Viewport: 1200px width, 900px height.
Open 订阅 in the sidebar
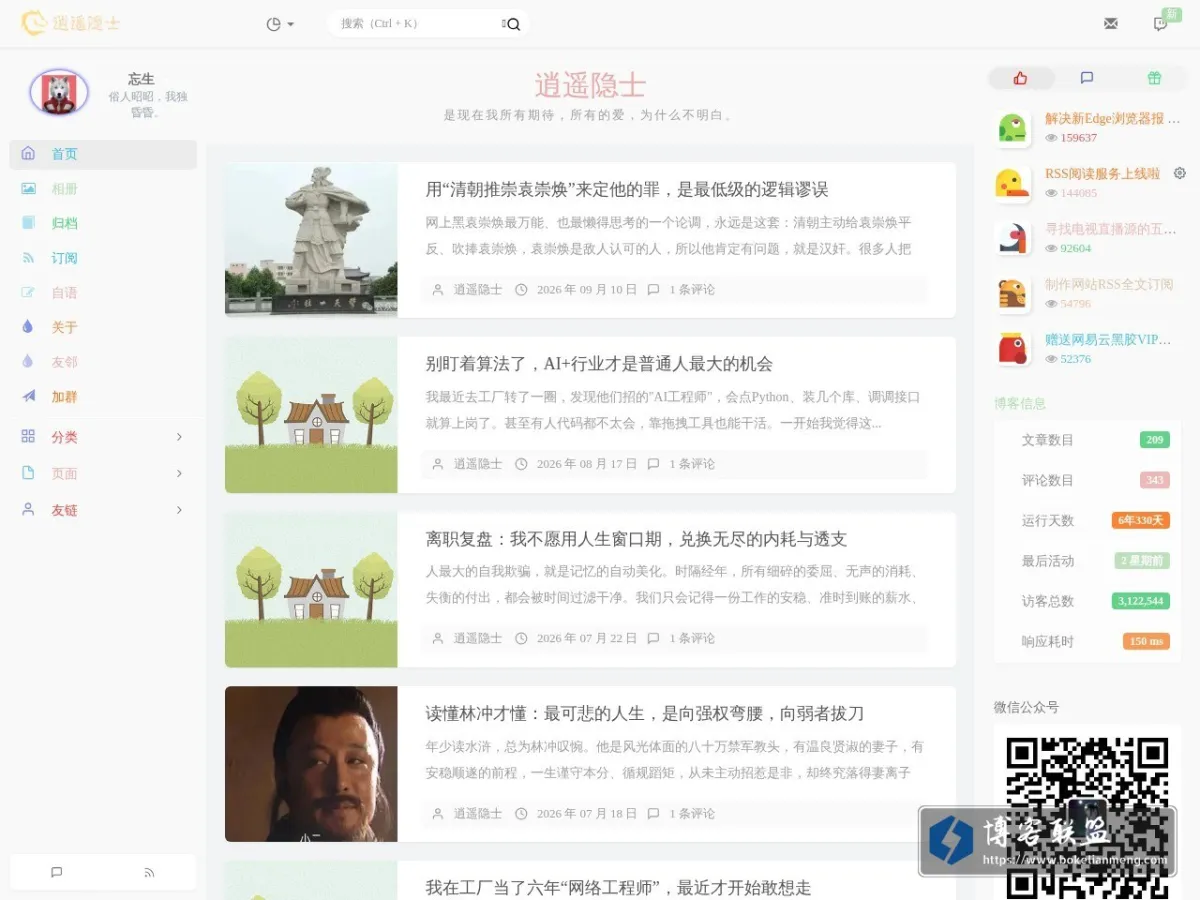(x=65, y=258)
